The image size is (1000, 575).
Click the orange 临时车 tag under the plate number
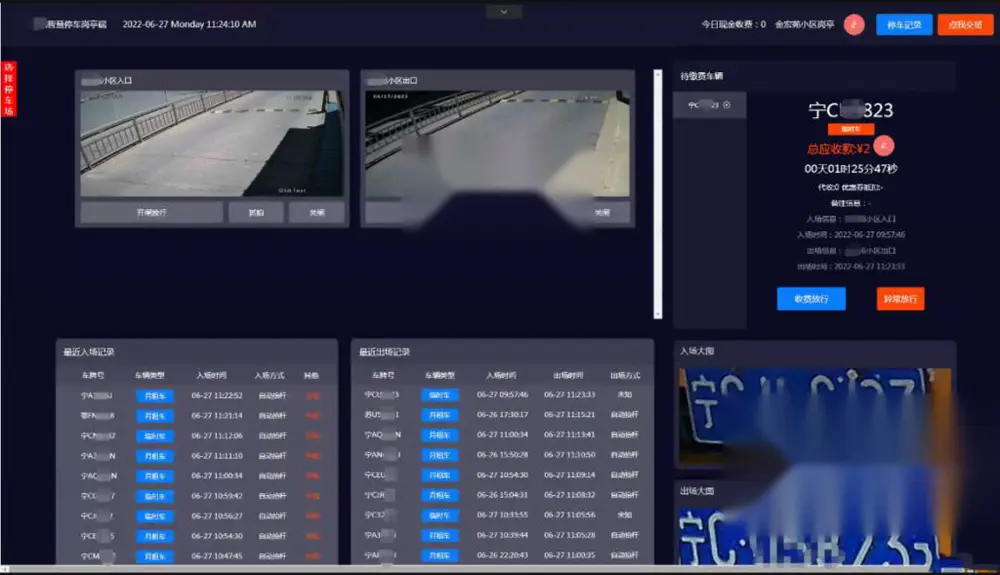click(851, 129)
